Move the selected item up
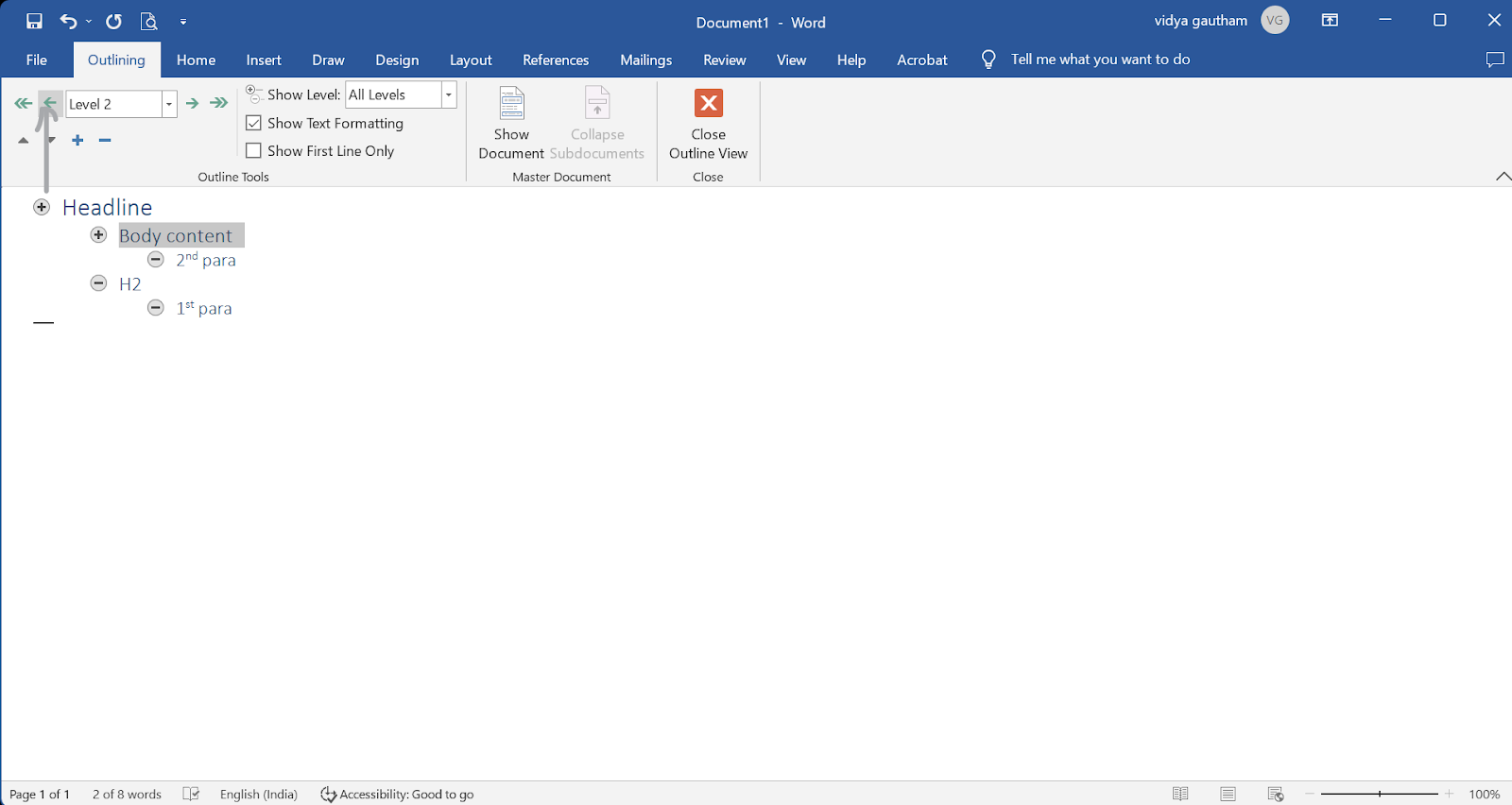The width and height of the screenshot is (1512, 805). (x=24, y=140)
